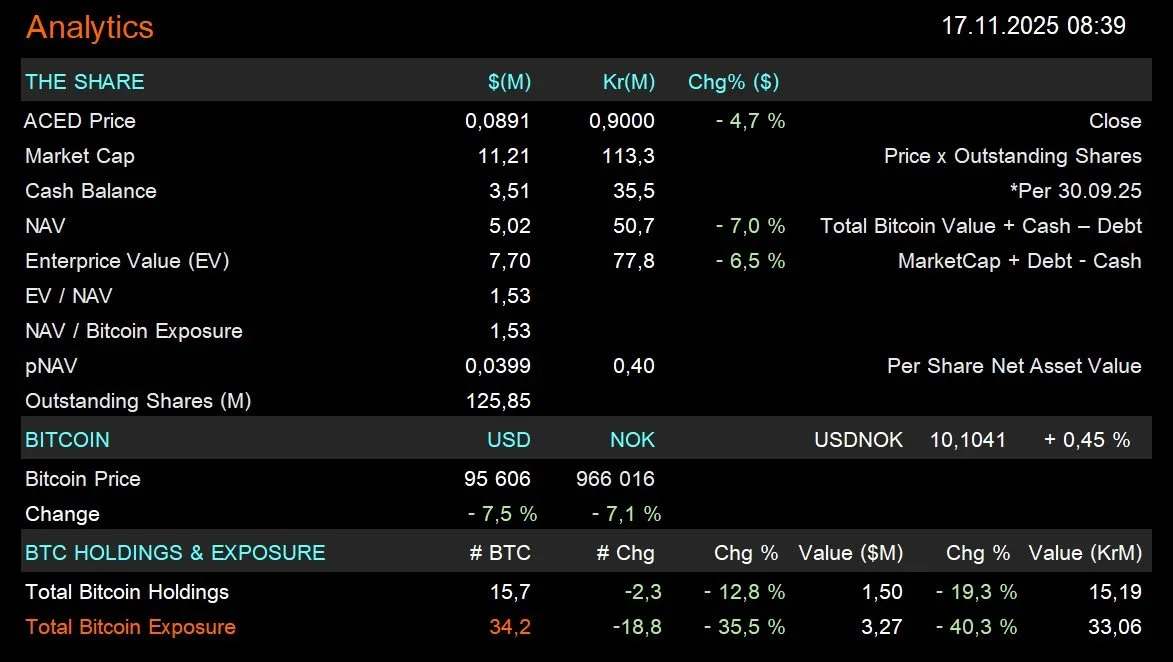Click the USDNOK label

coord(858,440)
